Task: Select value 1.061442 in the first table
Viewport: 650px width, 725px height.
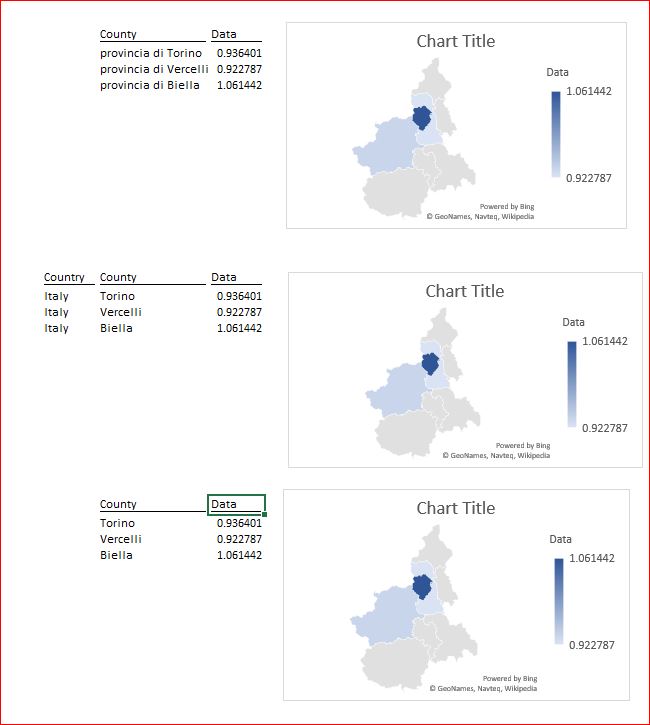Action: point(239,86)
